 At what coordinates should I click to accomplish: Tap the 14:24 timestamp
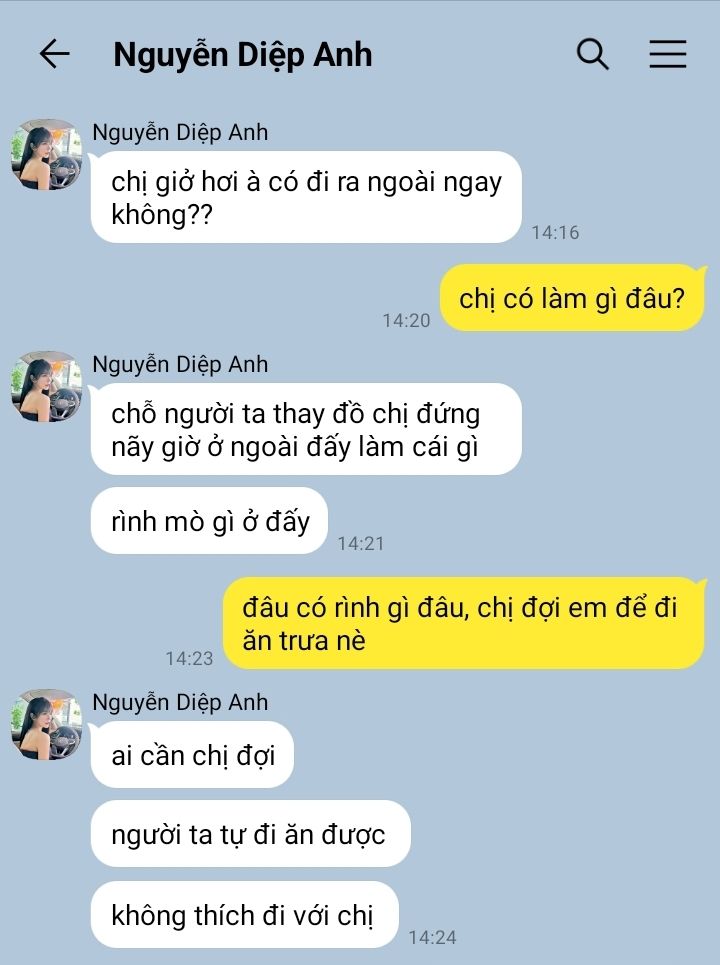(433, 937)
